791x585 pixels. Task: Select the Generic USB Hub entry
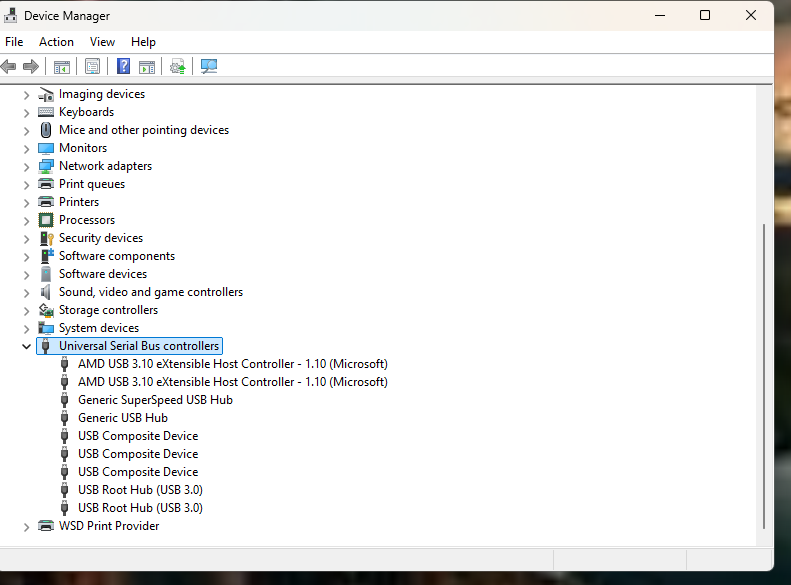tap(123, 418)
